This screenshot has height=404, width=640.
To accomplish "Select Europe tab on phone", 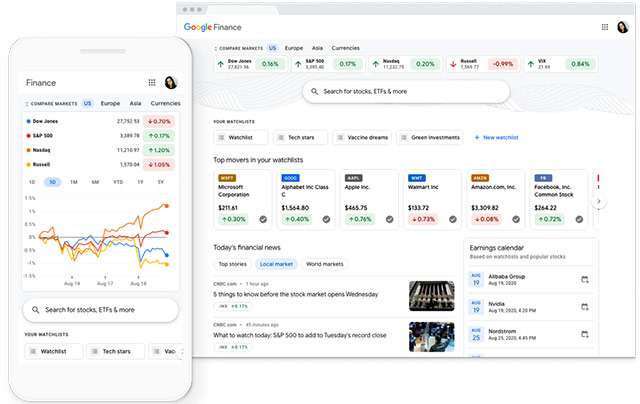I will click(110, 104).
